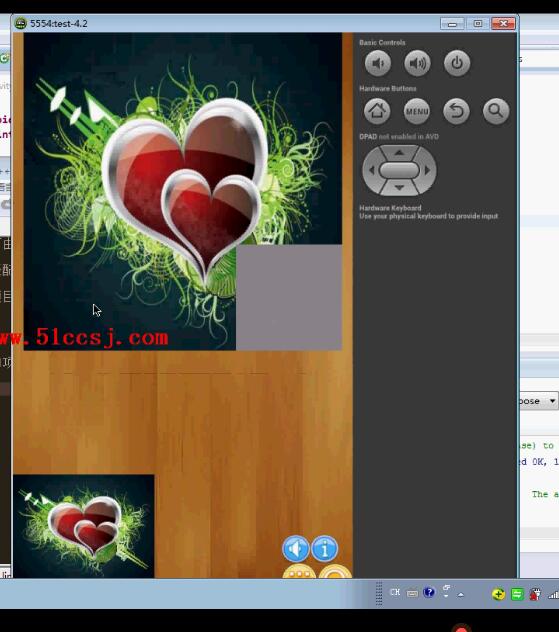
Task: Click the DPAD right arrow
Action: (x=427, y=170)
